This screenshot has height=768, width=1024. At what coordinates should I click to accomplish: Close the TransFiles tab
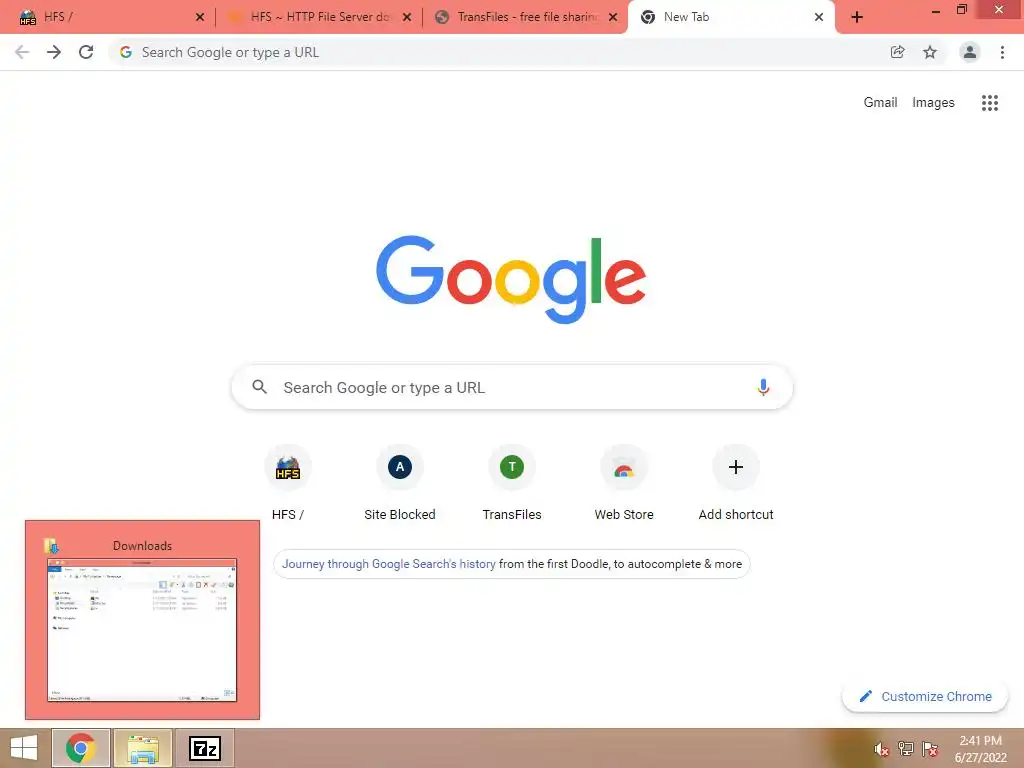click(613, 17)
